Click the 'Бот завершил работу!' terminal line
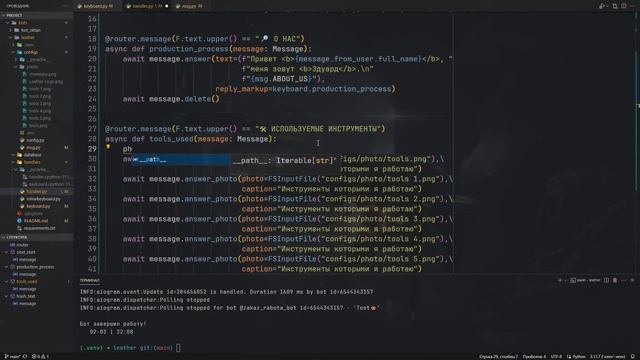The image size is (640, 360). click(x=113, y=324)
